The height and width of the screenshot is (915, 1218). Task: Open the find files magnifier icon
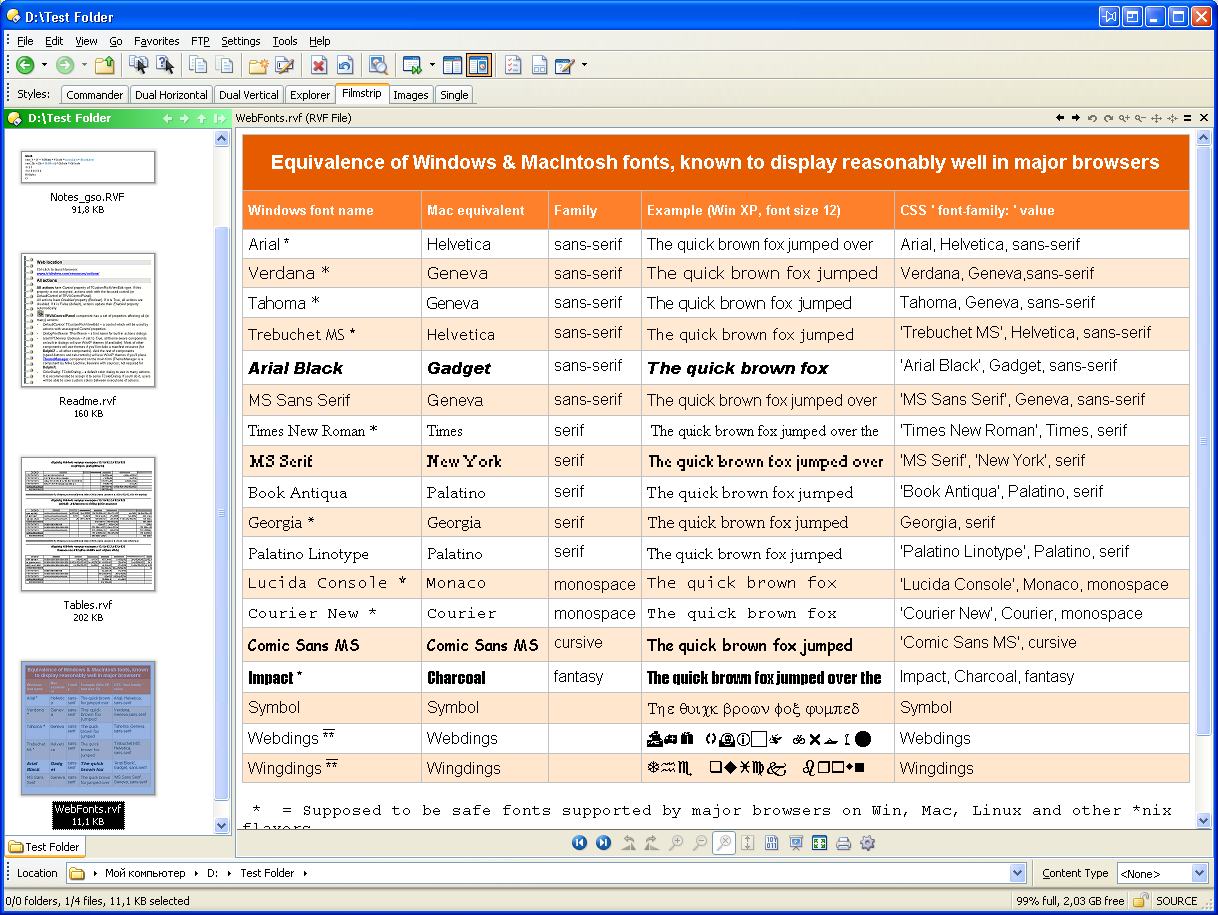click(378, 65)
